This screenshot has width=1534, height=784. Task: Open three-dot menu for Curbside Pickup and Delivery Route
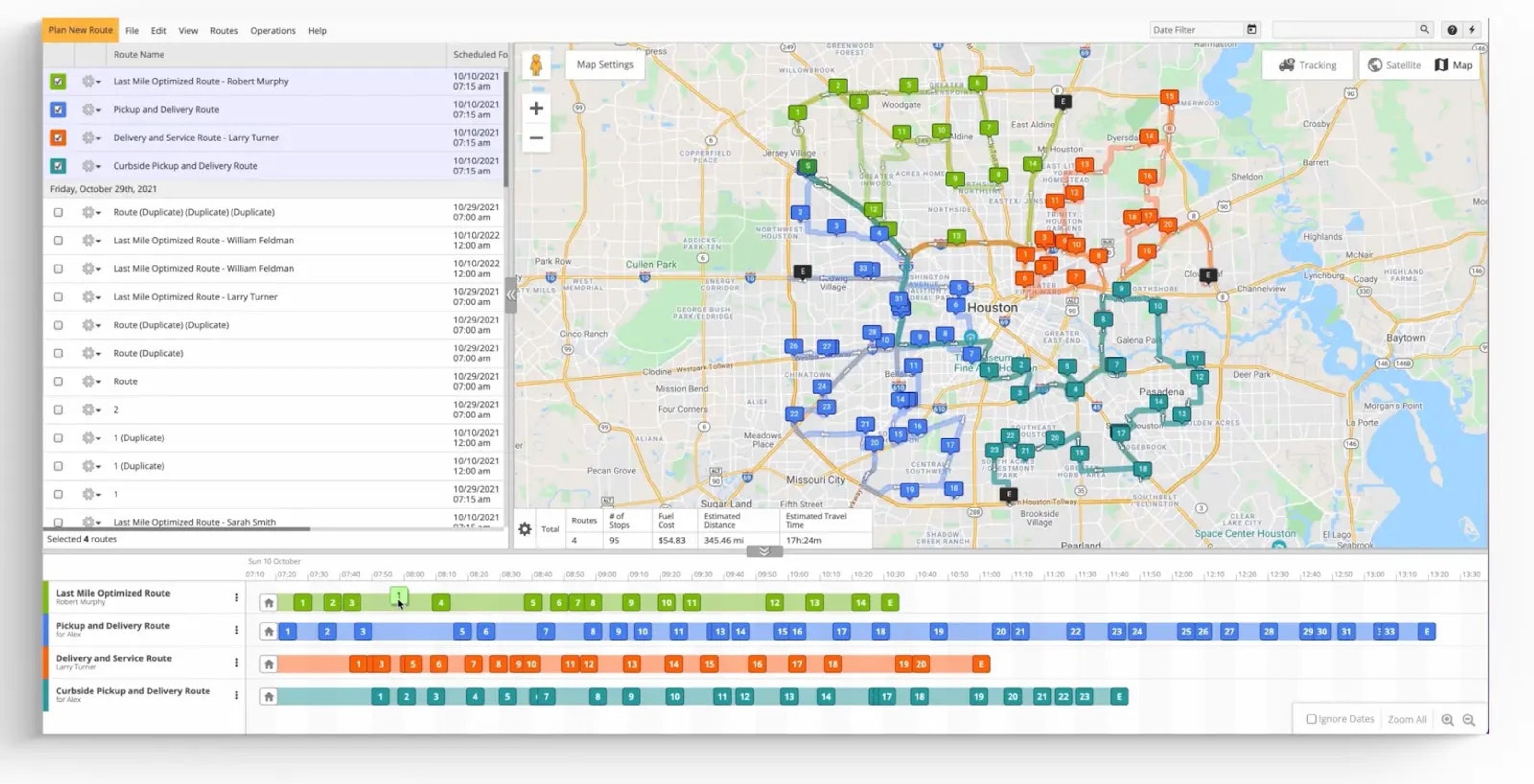236,695
